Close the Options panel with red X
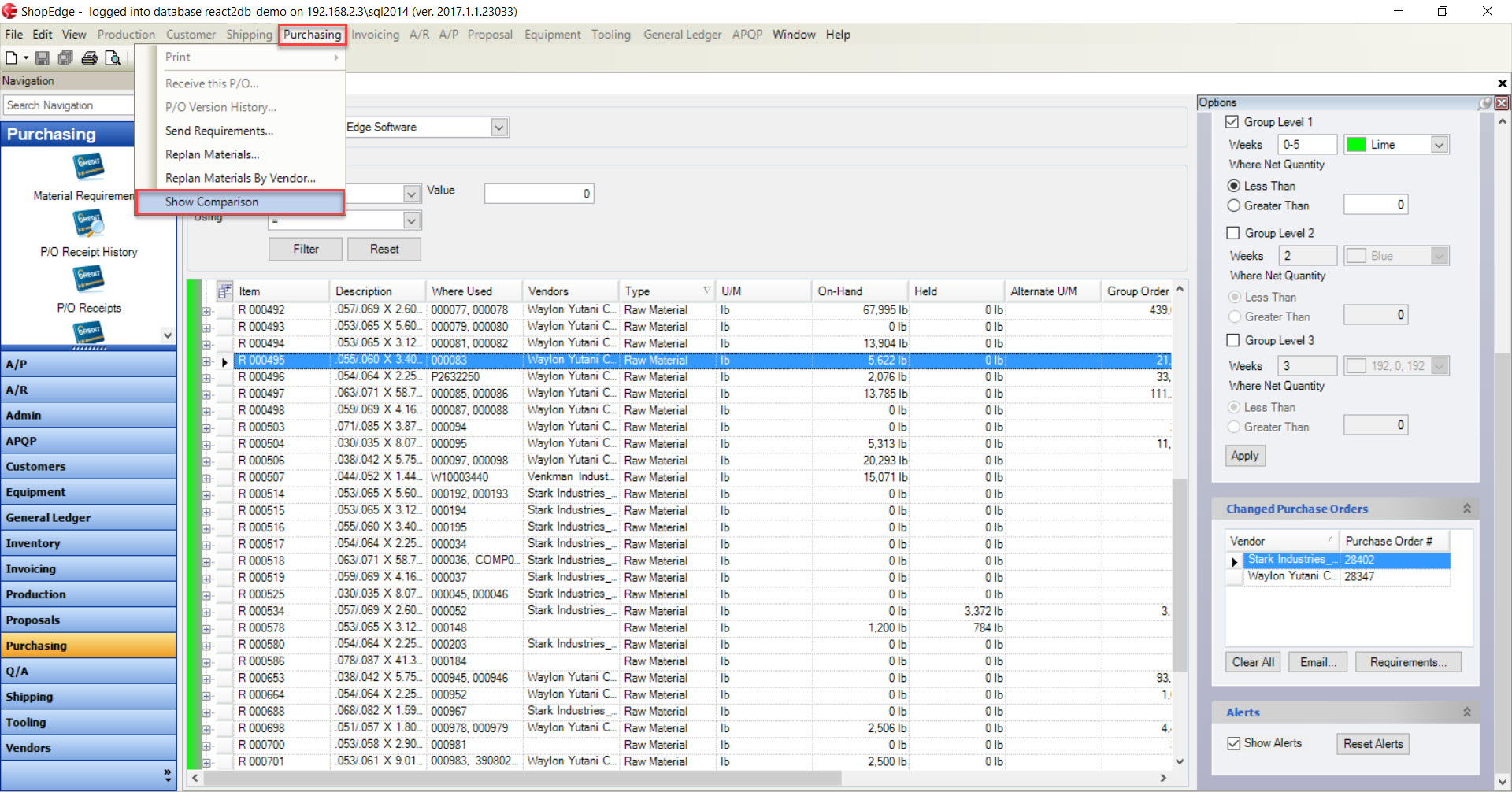1512x792 pixels. (x=1503, y=103)
